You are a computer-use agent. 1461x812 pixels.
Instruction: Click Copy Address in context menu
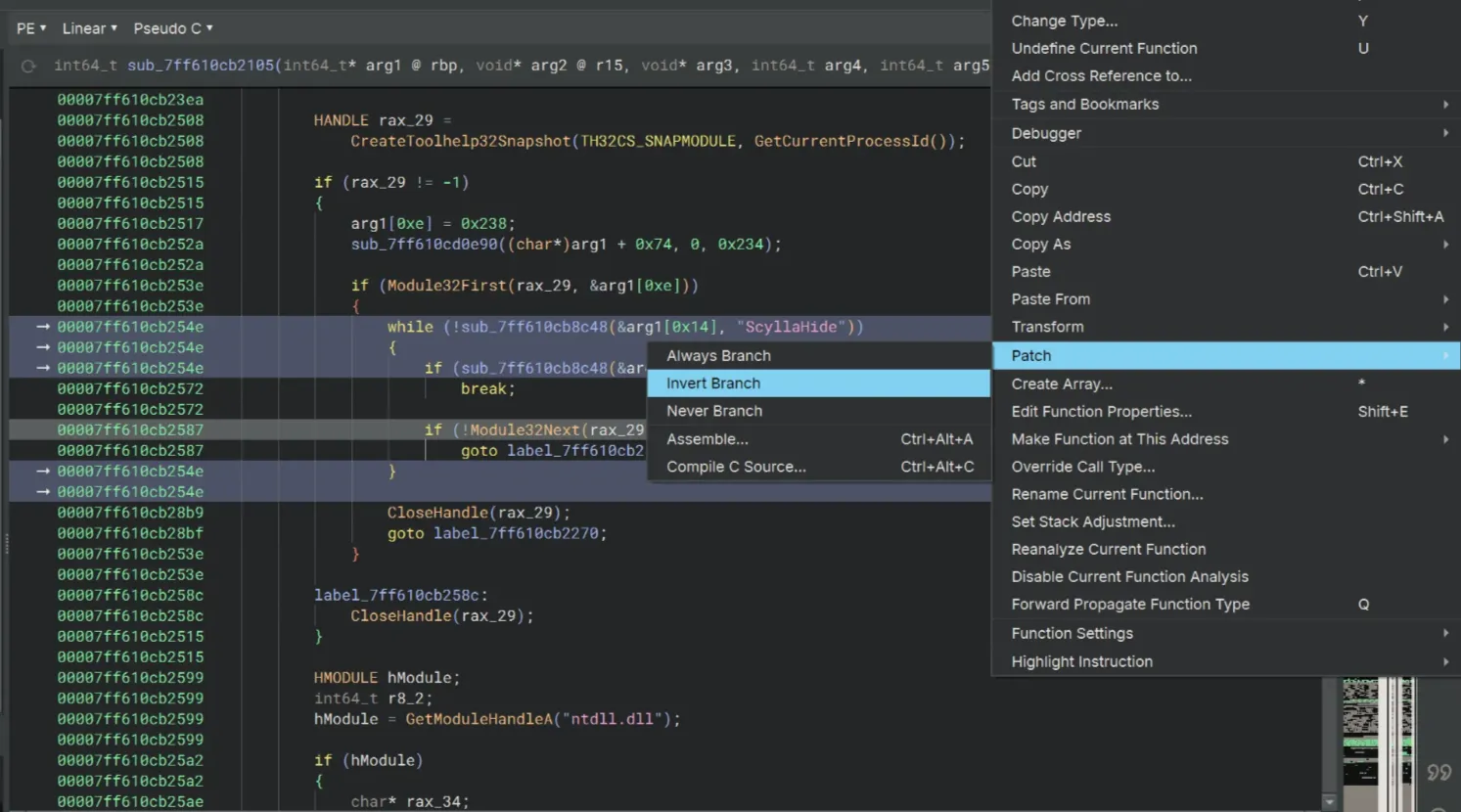pyautogui.click(x=1061, y=216)
